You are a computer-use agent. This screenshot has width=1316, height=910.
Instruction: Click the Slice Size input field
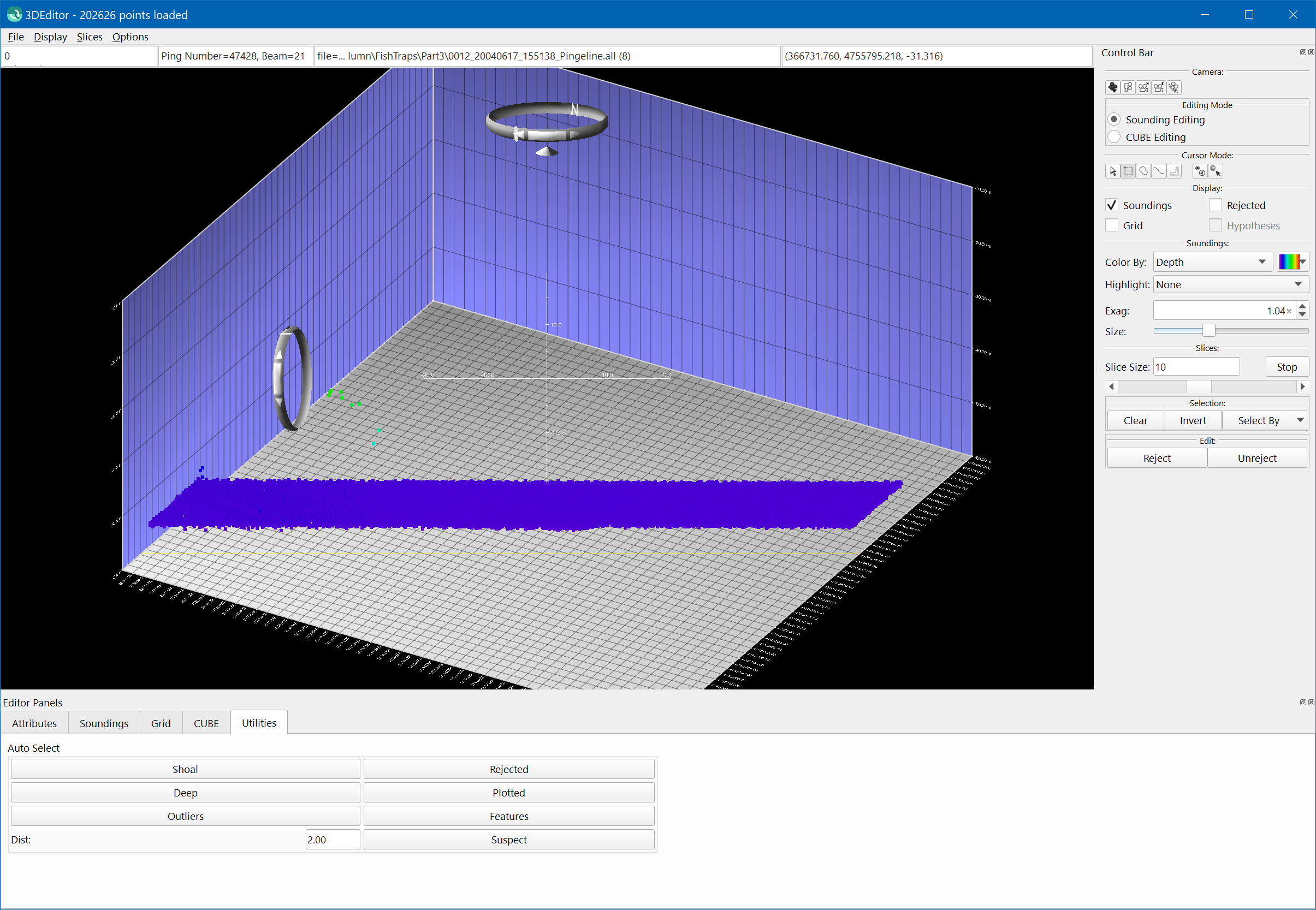(1196, 367)
